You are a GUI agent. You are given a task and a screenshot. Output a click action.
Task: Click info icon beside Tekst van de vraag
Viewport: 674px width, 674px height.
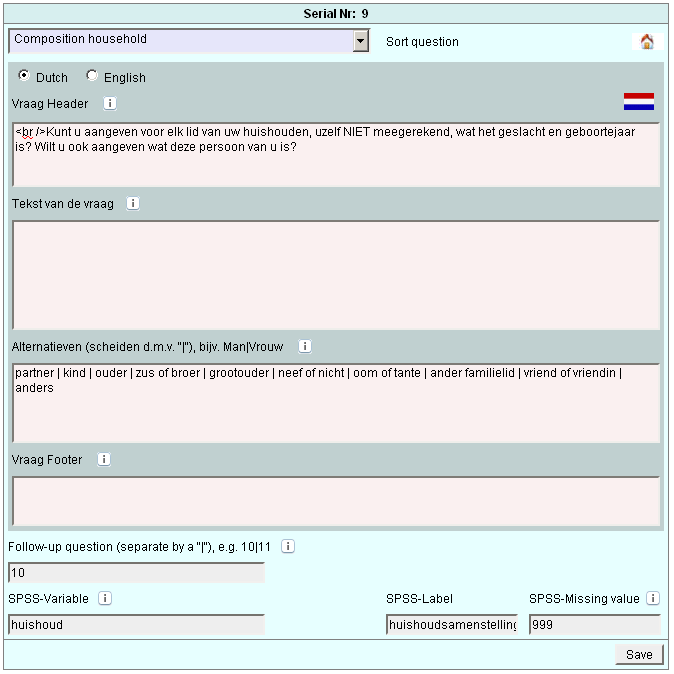coord(133,203)
